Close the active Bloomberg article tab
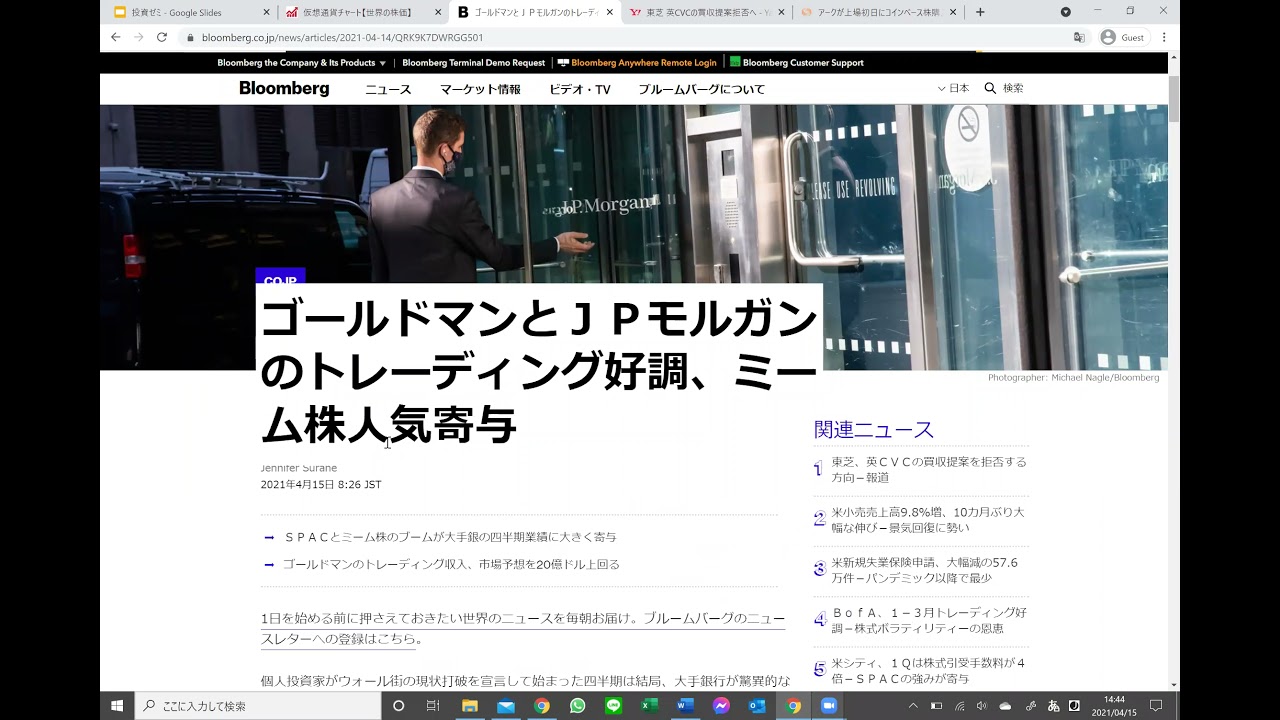Image resolution: width=1280 pixels, height=720 pixels. (609, 12)
